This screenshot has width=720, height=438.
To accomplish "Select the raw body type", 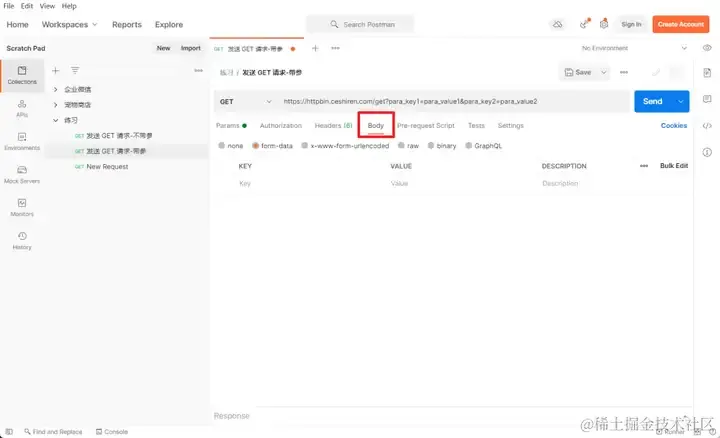I will pyautogui.click(x=408, y=146).
